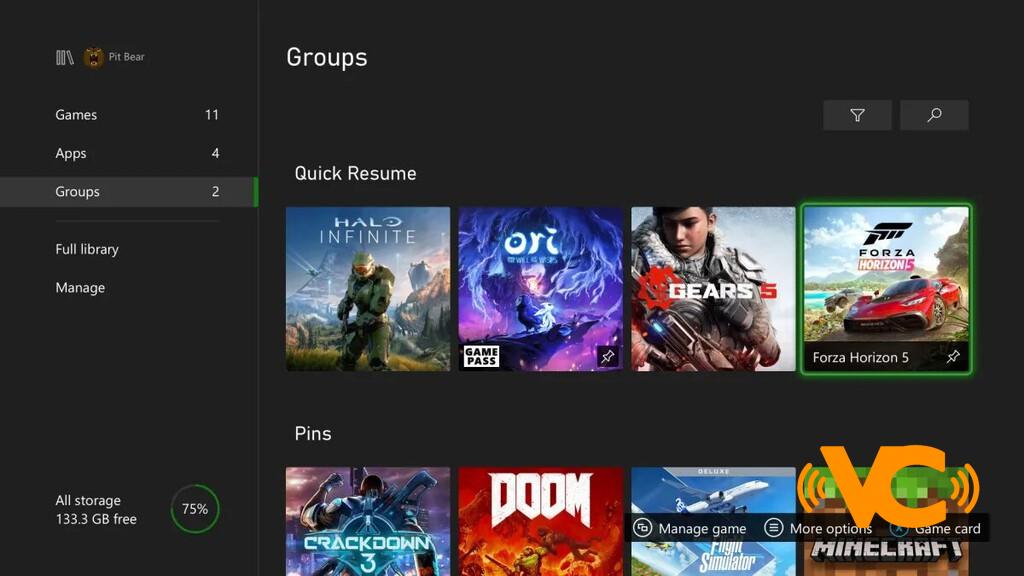Click the Game Pass badge on Ori
This screenshot has width=1024, height=576.
pyautogui.click(x=481, y=356)
